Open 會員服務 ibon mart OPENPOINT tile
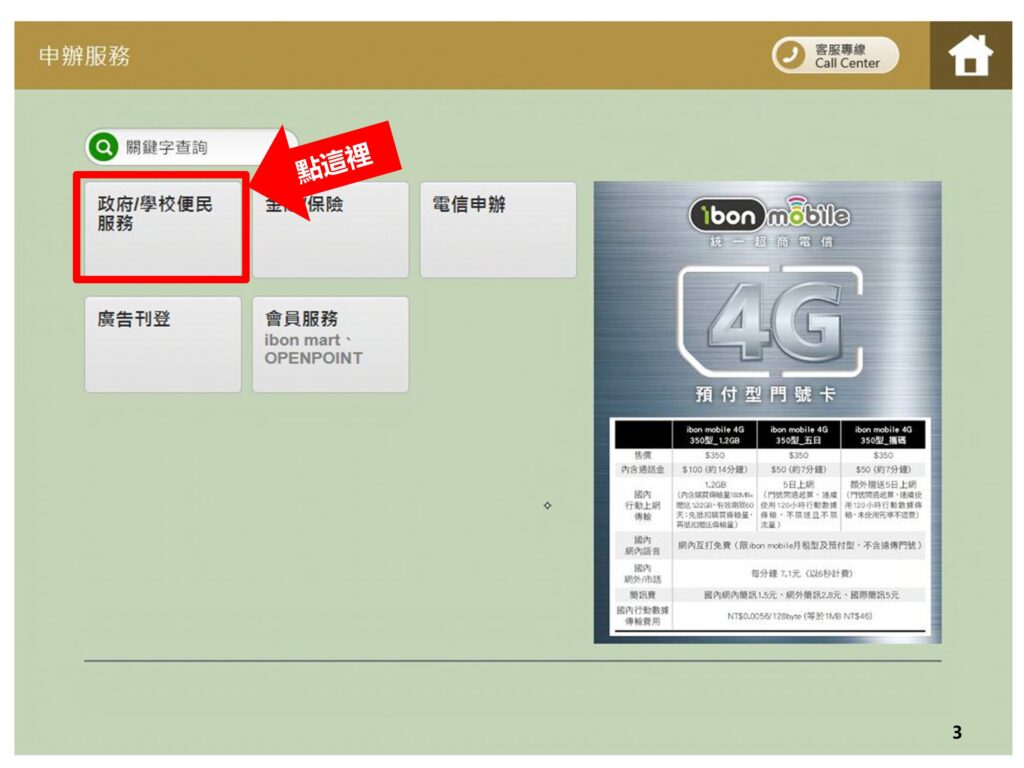This screenshot has width=1024, height=768. click(x=330, y=344)
